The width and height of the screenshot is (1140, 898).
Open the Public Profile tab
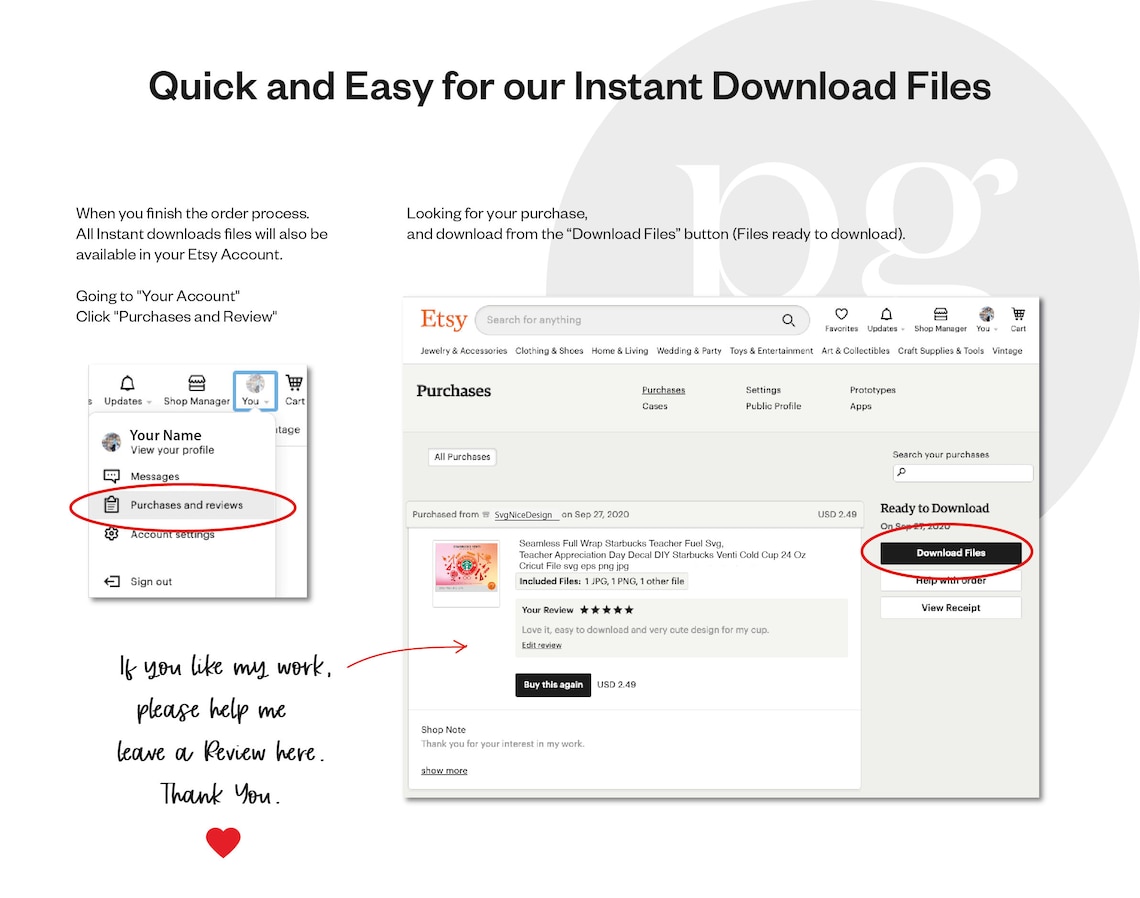(x=773, y=406)
